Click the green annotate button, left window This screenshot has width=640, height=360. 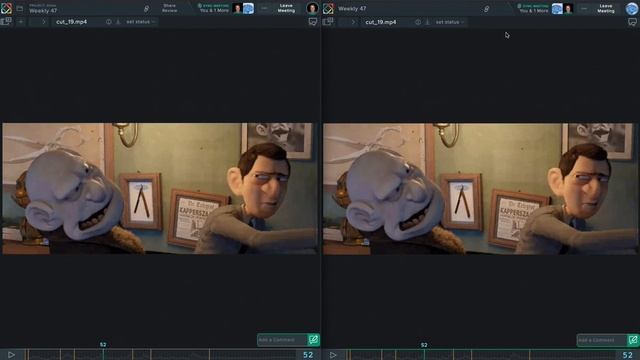coord(313,340)
